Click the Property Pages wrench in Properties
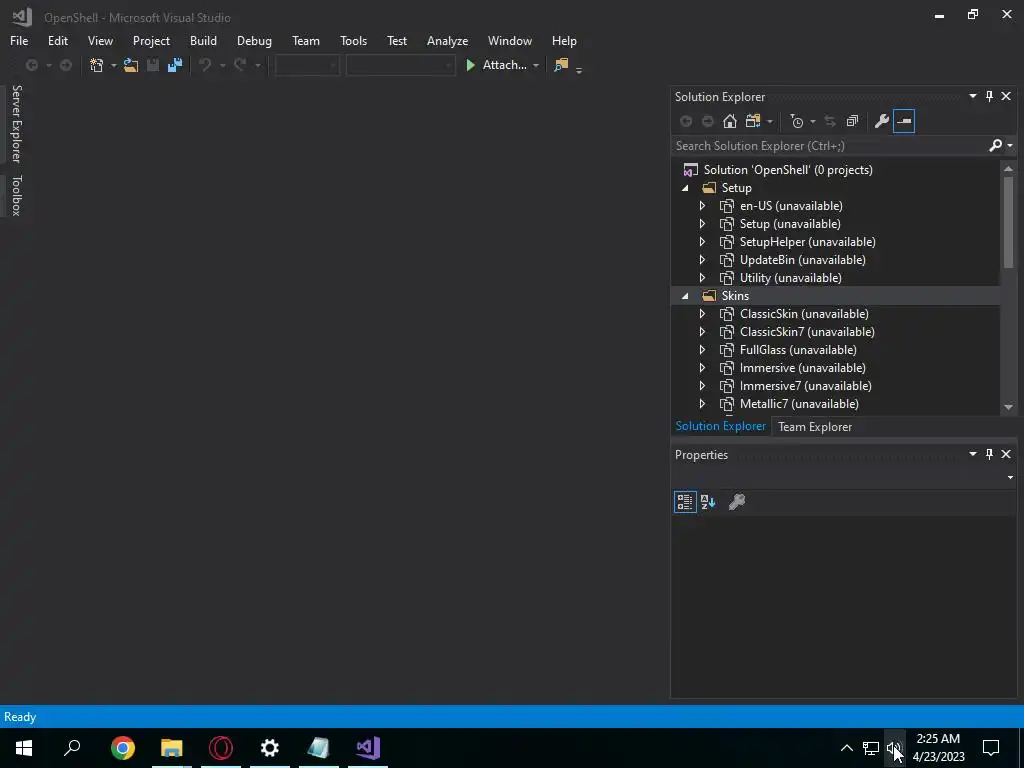Screen dimensions: 1024x768 click(x=737, y=502)
